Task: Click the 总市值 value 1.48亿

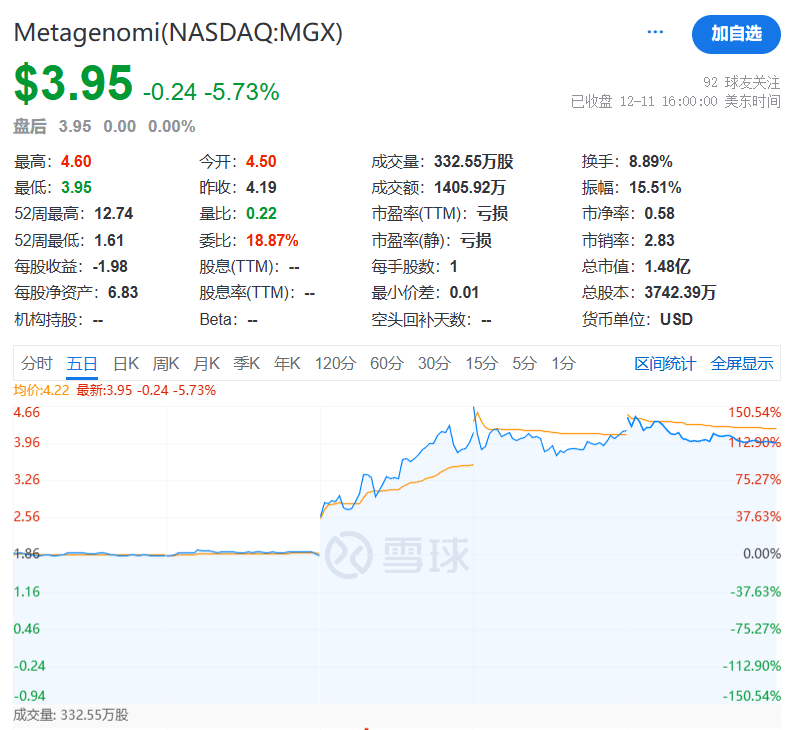Action: (x=667, y=267)
